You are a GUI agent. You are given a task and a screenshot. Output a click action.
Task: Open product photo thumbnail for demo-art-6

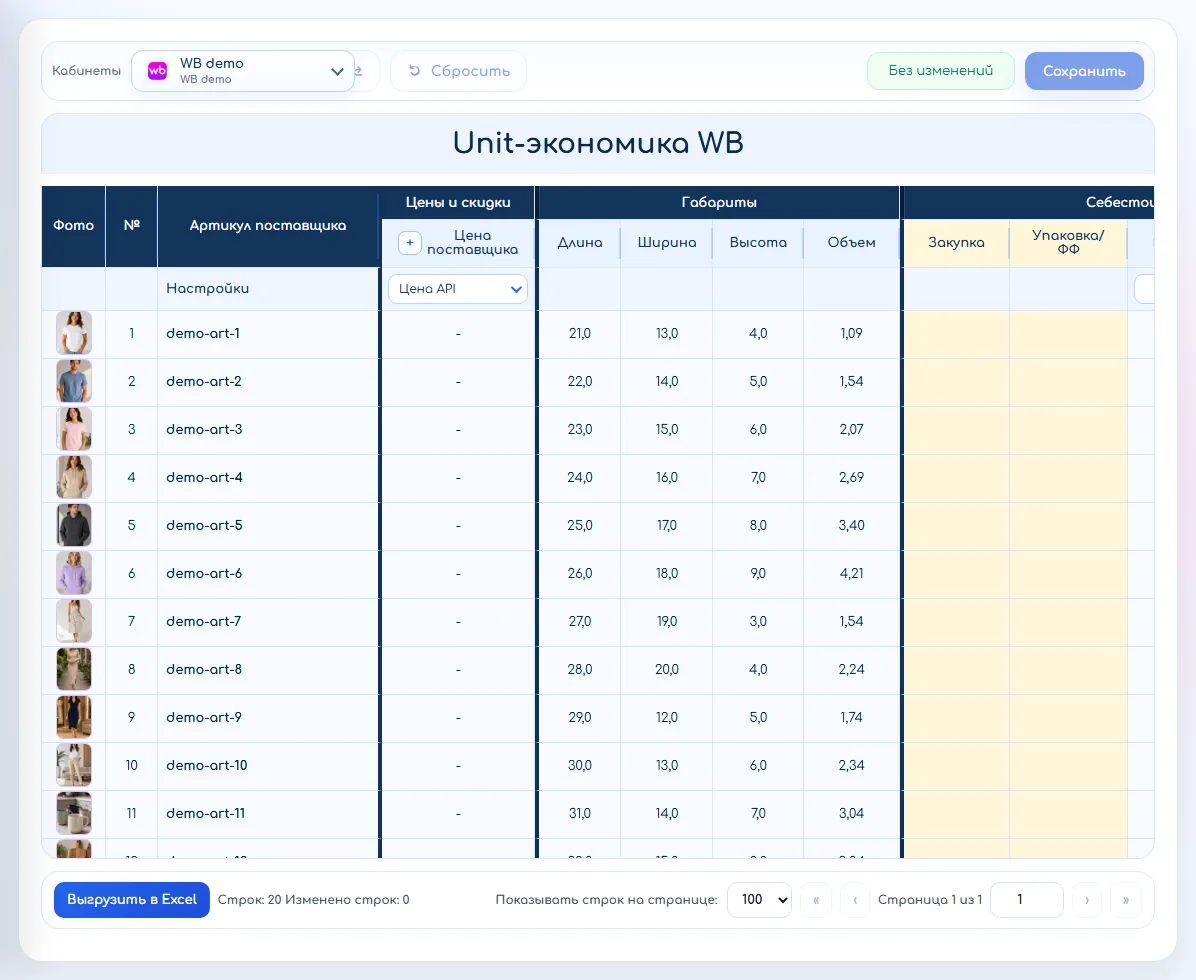tap(74, 573)
